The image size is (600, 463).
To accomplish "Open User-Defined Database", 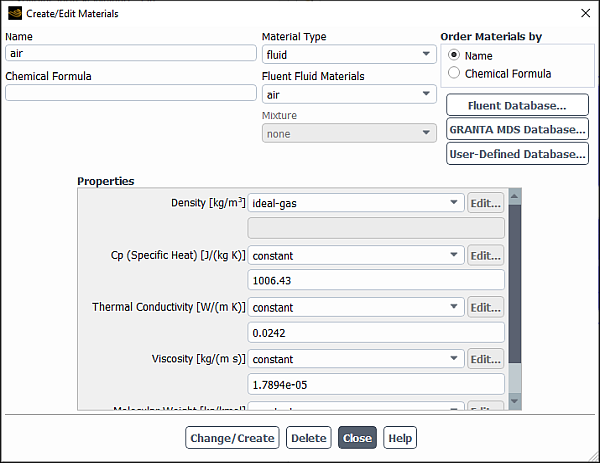I will (x=517, y=154).
